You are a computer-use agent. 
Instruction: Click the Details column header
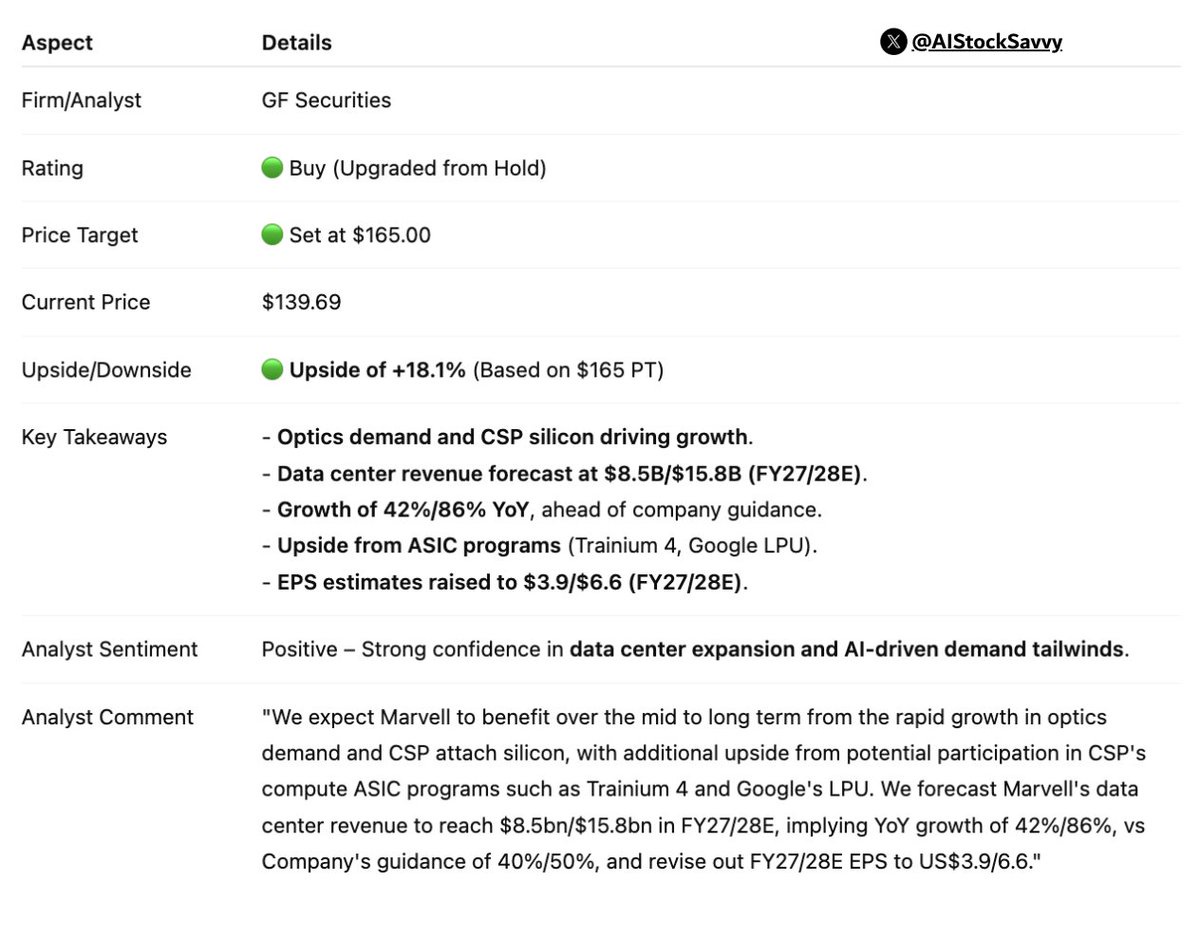coord(296,43)
